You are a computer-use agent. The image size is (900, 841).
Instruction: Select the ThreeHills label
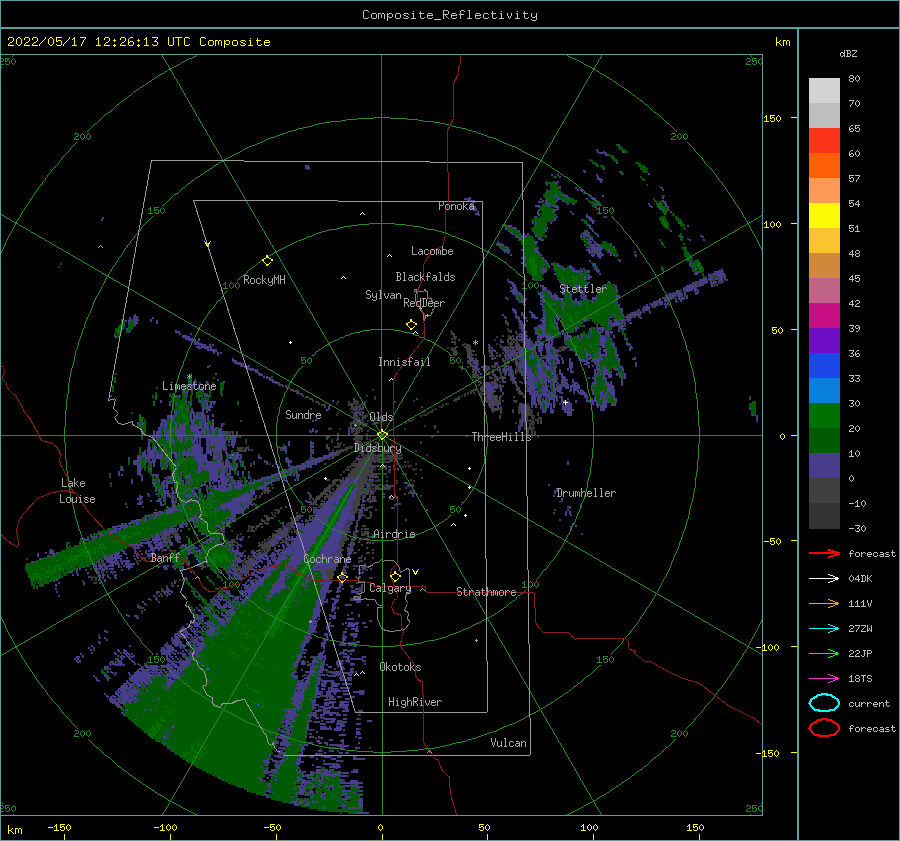click(x=501, y=437)
